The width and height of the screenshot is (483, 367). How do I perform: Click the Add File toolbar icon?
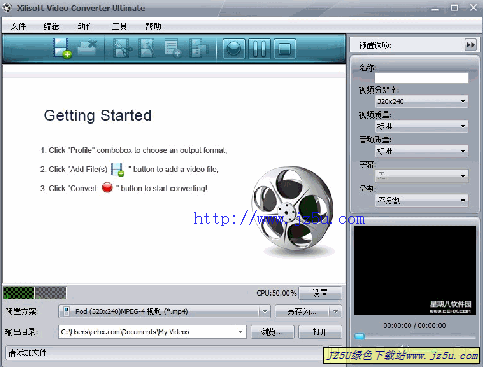coord(62,48)
